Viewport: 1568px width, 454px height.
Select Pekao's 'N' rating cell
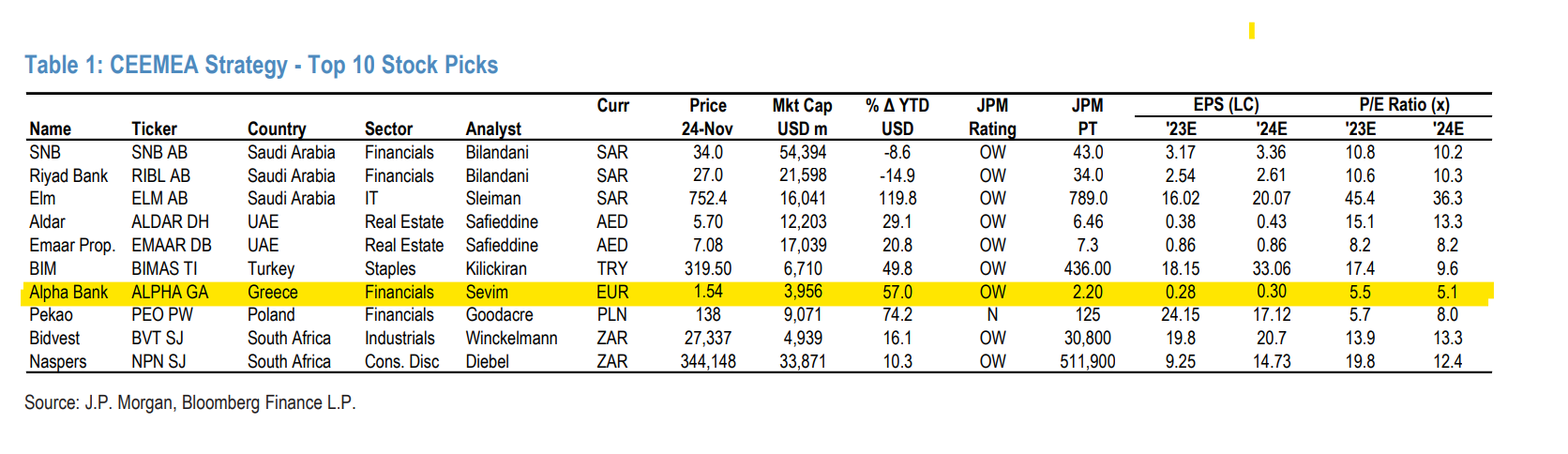coord(992,314)
